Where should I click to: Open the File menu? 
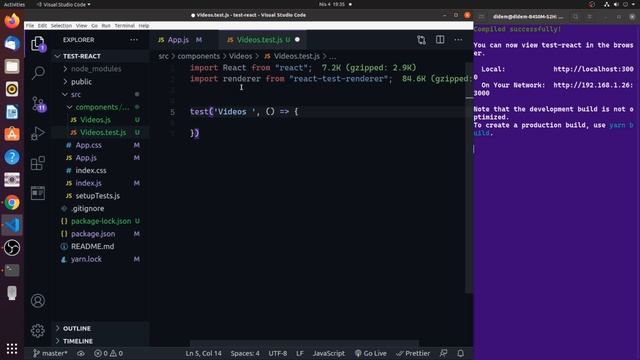[x=30, y=25]
